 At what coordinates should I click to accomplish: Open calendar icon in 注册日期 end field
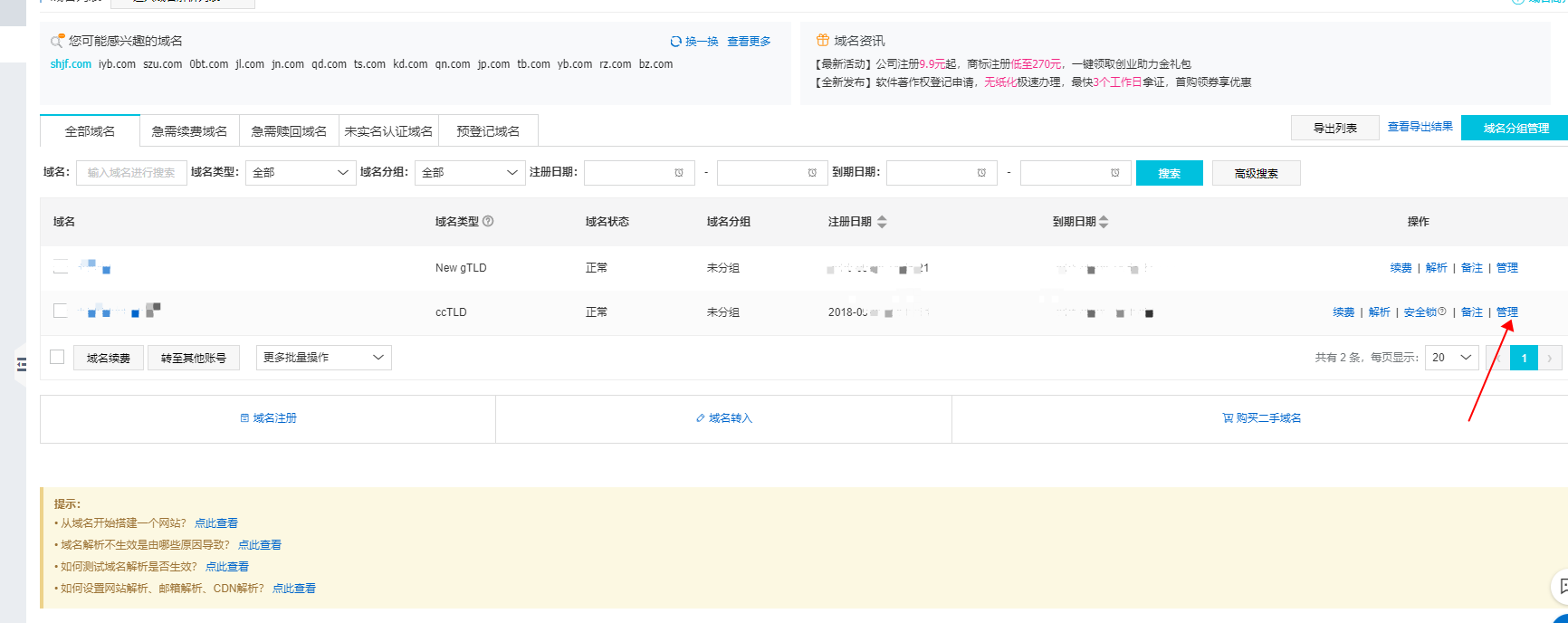pos(812,173)
